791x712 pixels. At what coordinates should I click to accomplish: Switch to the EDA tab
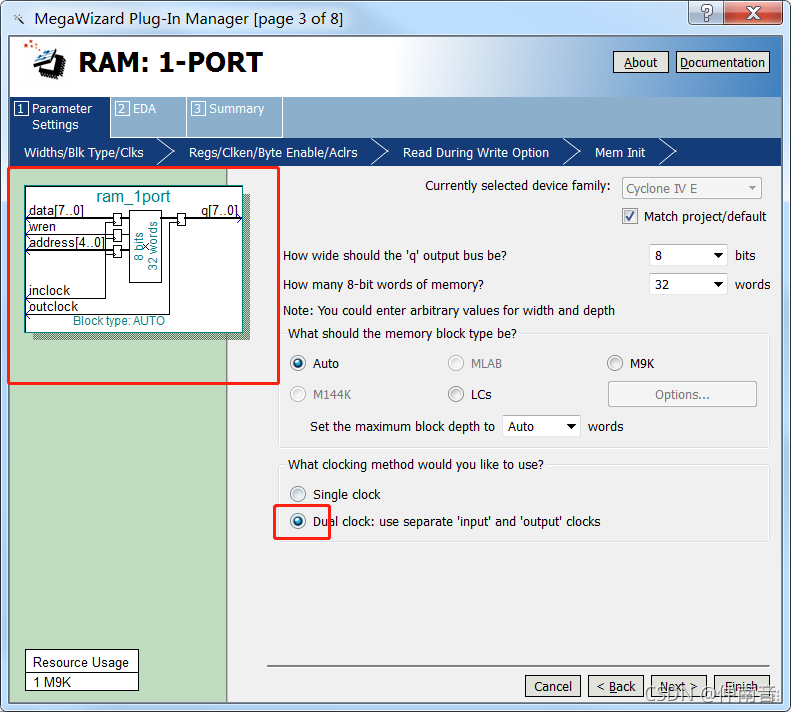point(148,117)
